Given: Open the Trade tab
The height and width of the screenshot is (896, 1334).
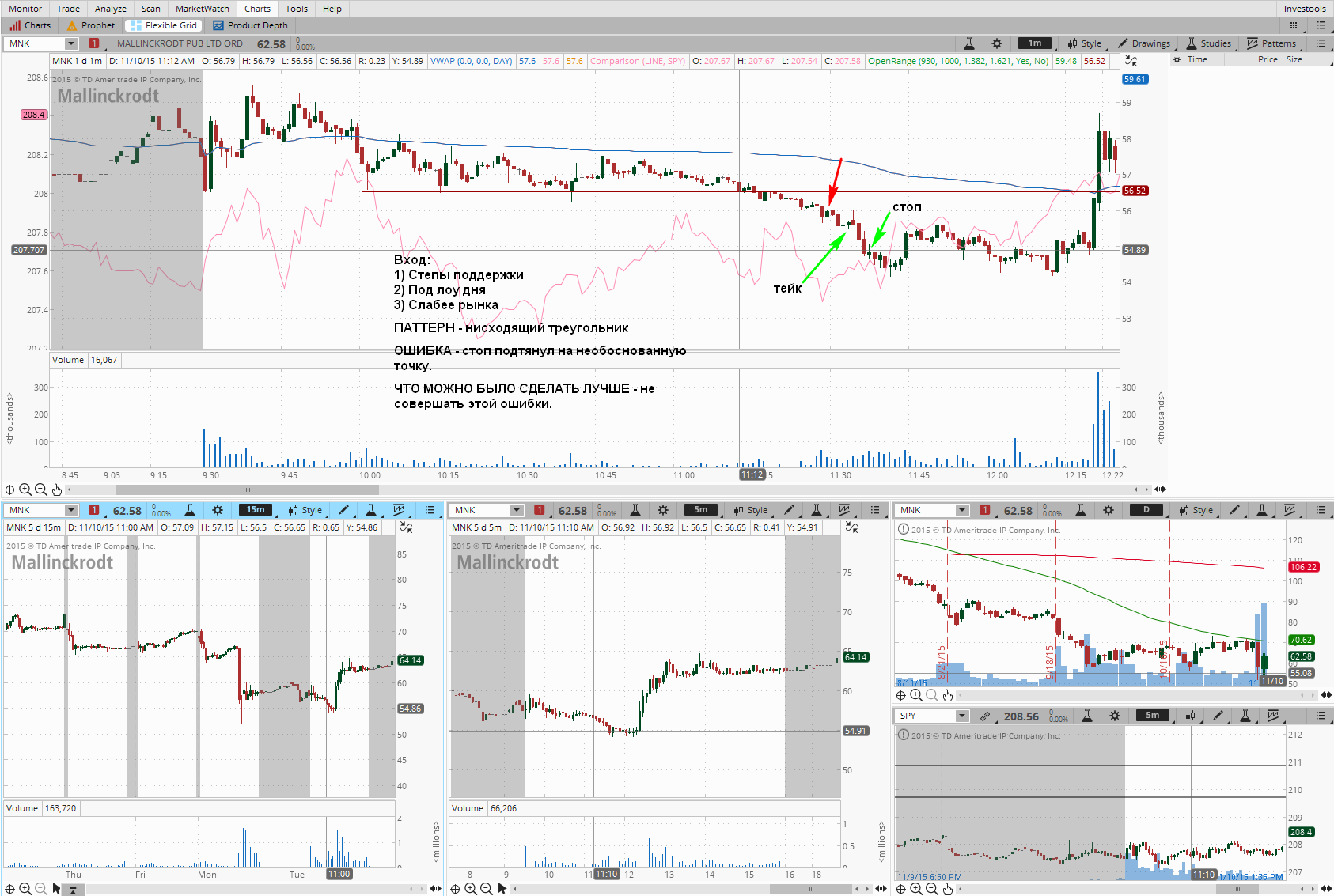Looking at the screenshot, I should (x=68, y=9).
